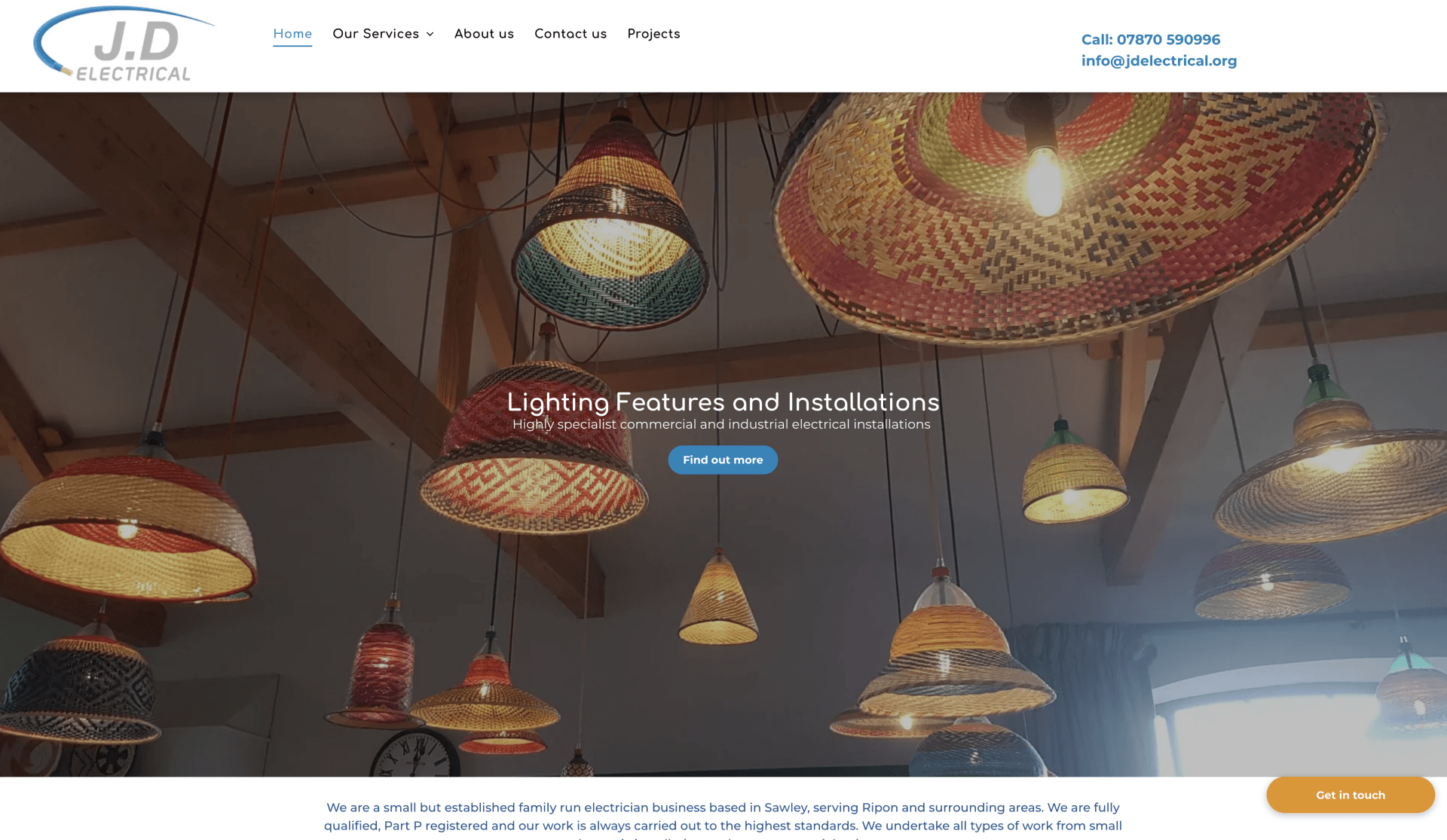
Task: Open the Contact us page
Action: coord(571,34)
